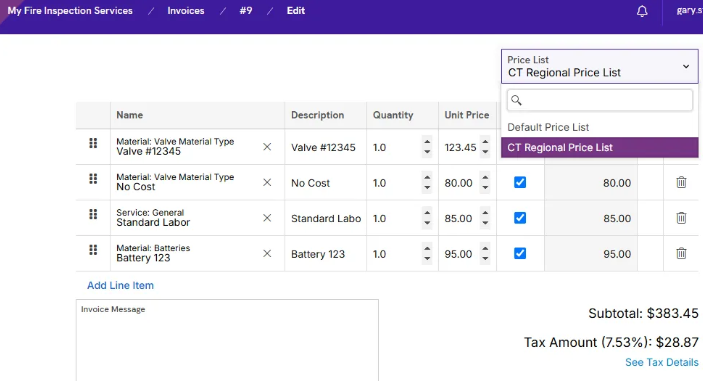Image resolution: width=703 pixels, height=381 pixels.
Task: Toggle the checkbox on Standard Labor row
Action: click(520, 218)
